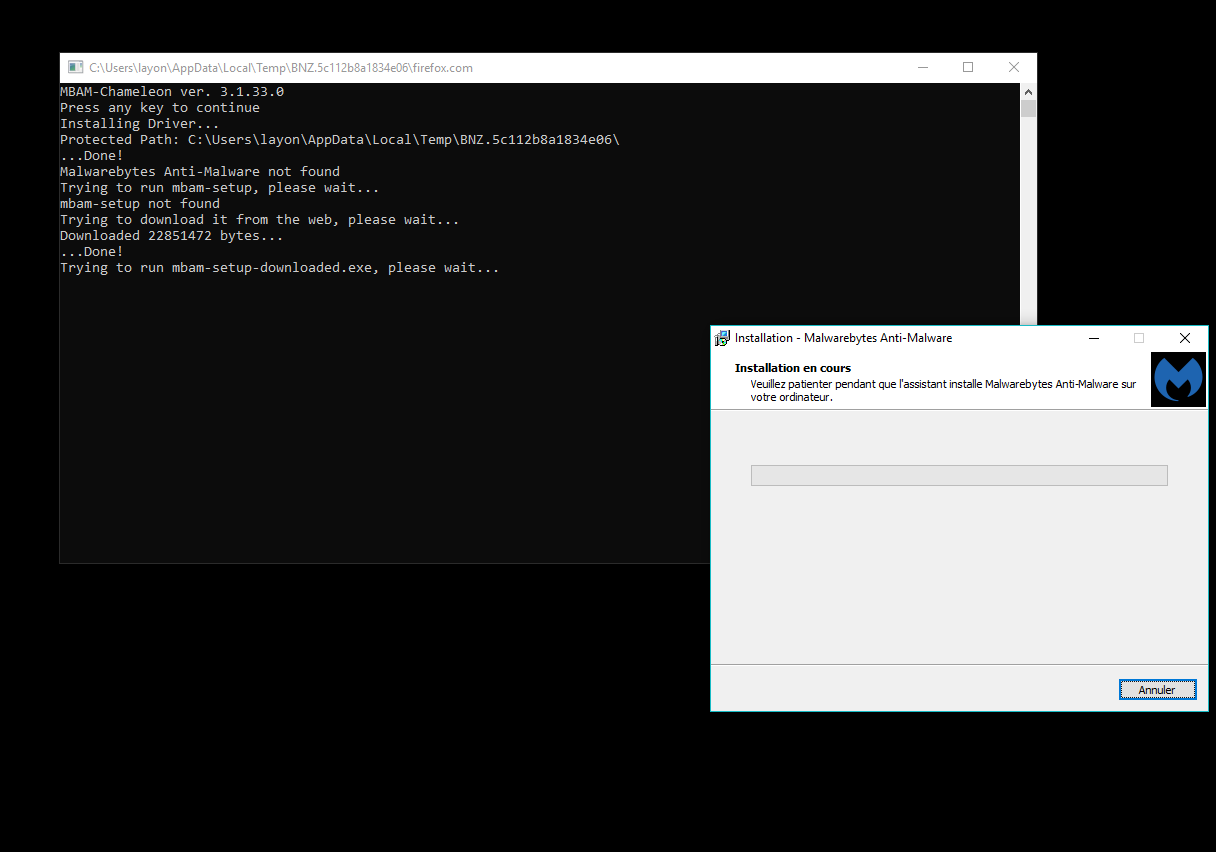Close the firefox.com console window

click(1014, 68)
